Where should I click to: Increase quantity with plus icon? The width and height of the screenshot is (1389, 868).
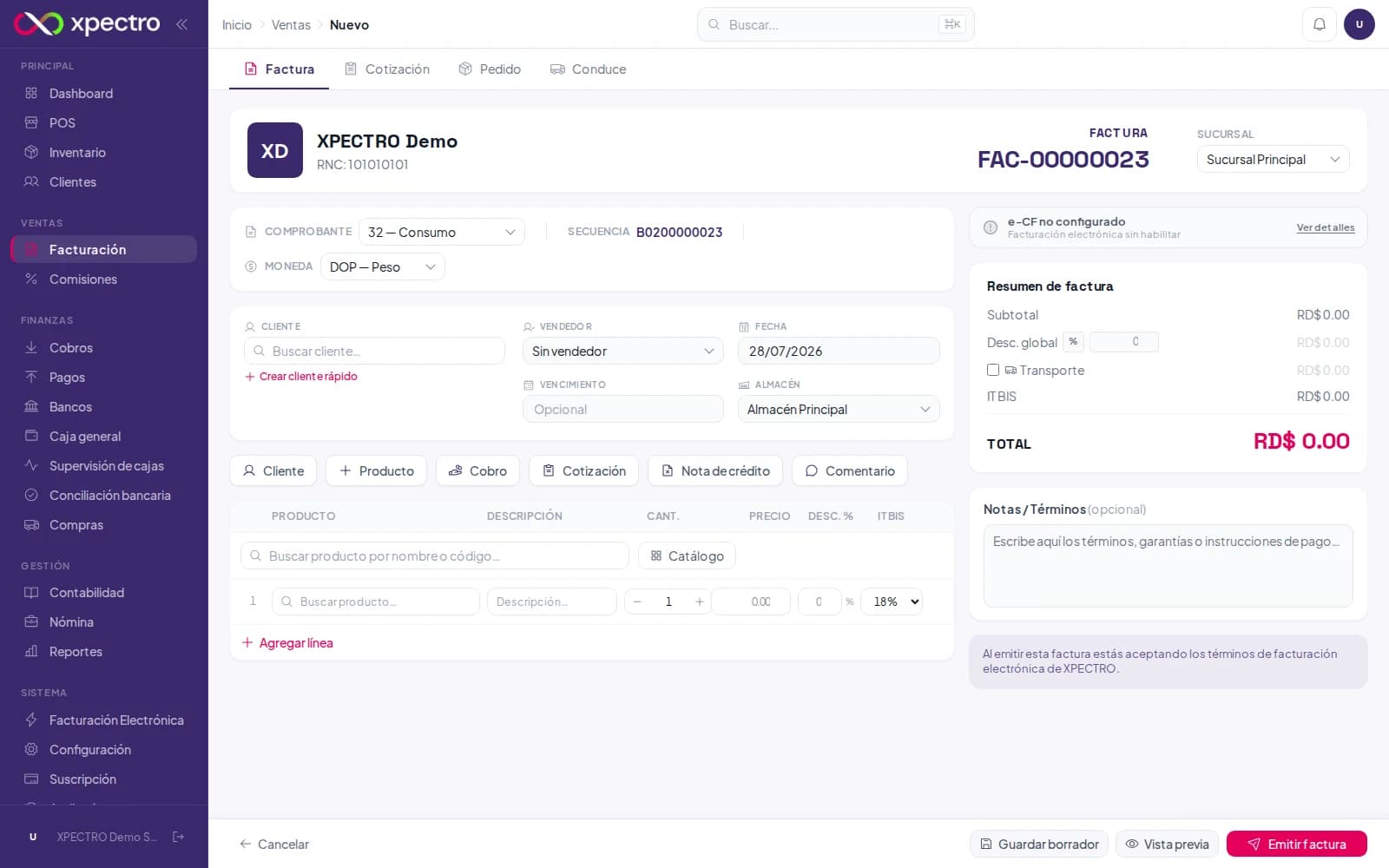pos(699,602)
